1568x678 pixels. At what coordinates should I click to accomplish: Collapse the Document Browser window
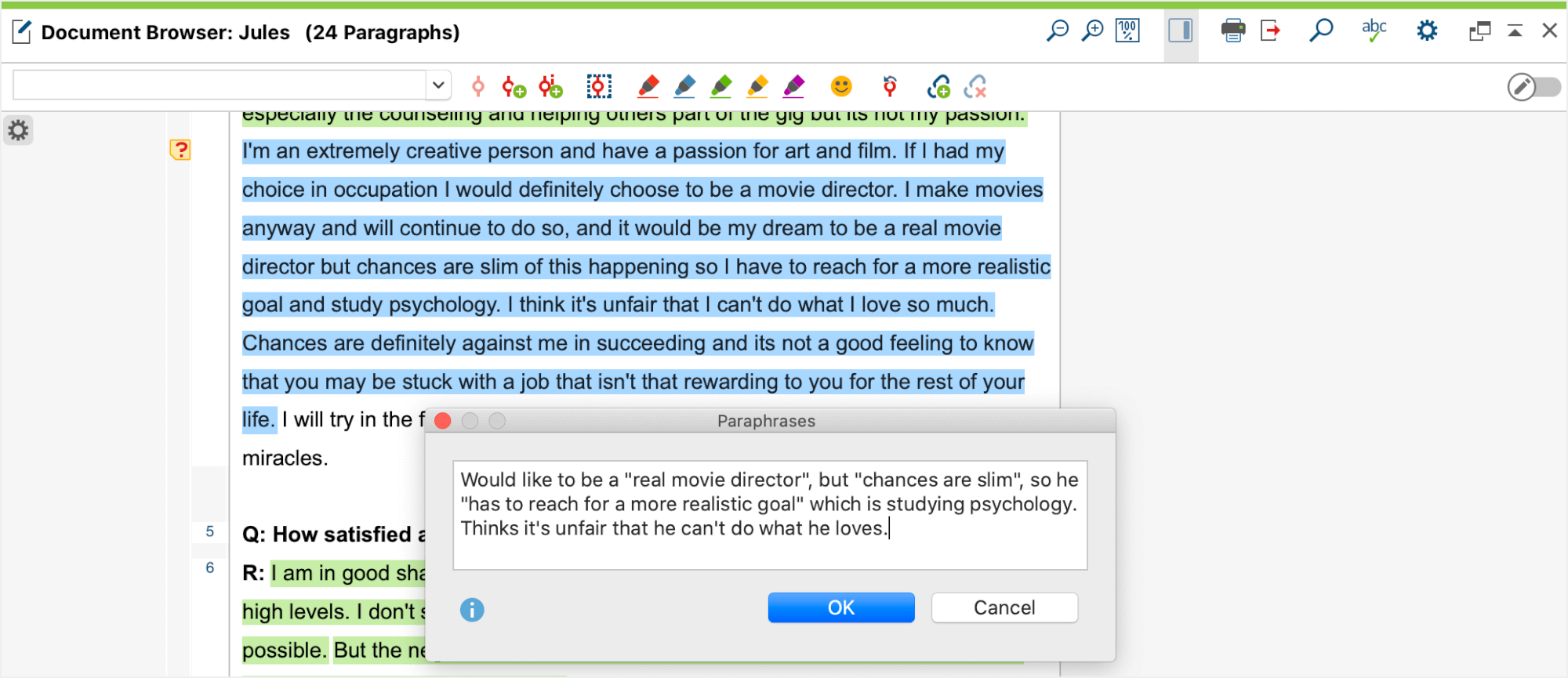click(x=1515, y=31)
